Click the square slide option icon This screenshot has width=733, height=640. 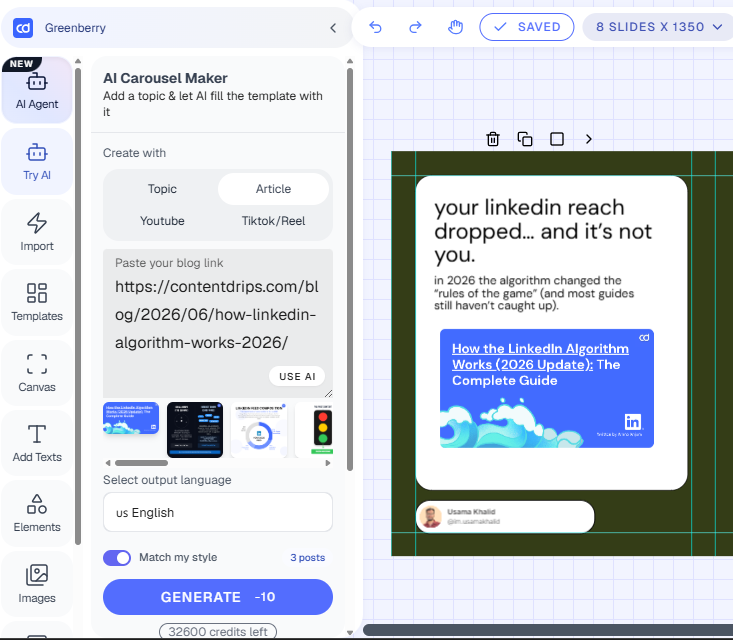click(557, 139)
